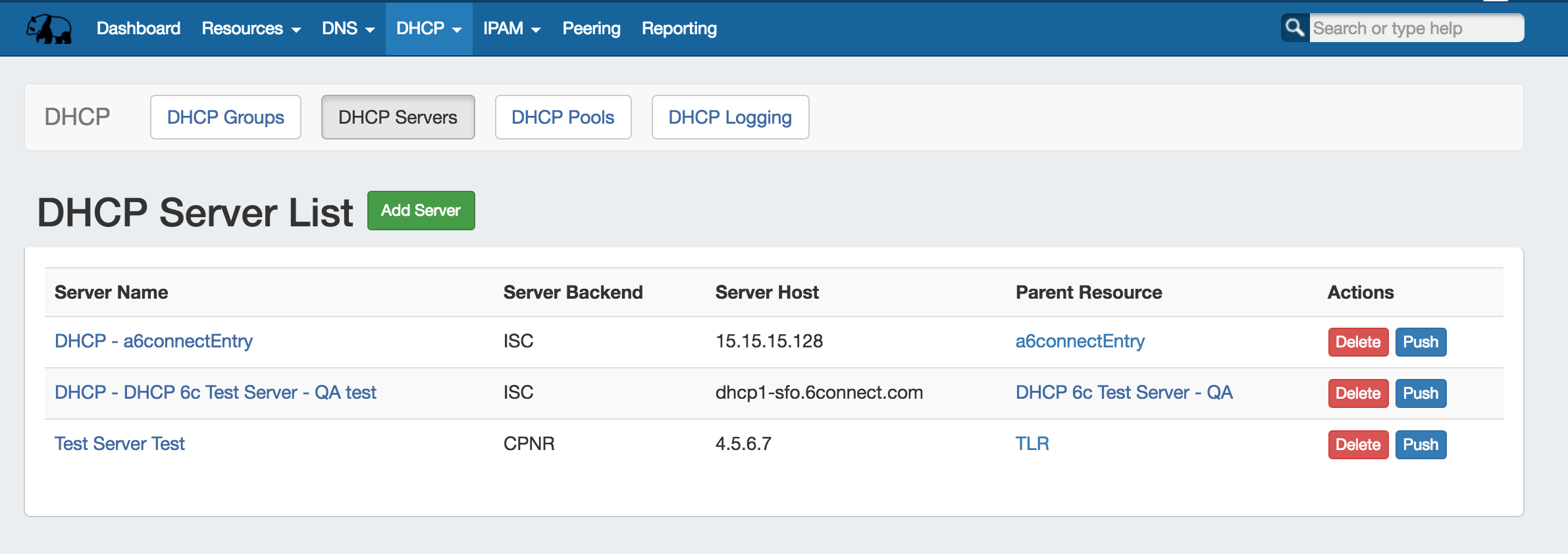1568x554 pixels.
Task: Open the Peering menu item
Action: point(591,29)
